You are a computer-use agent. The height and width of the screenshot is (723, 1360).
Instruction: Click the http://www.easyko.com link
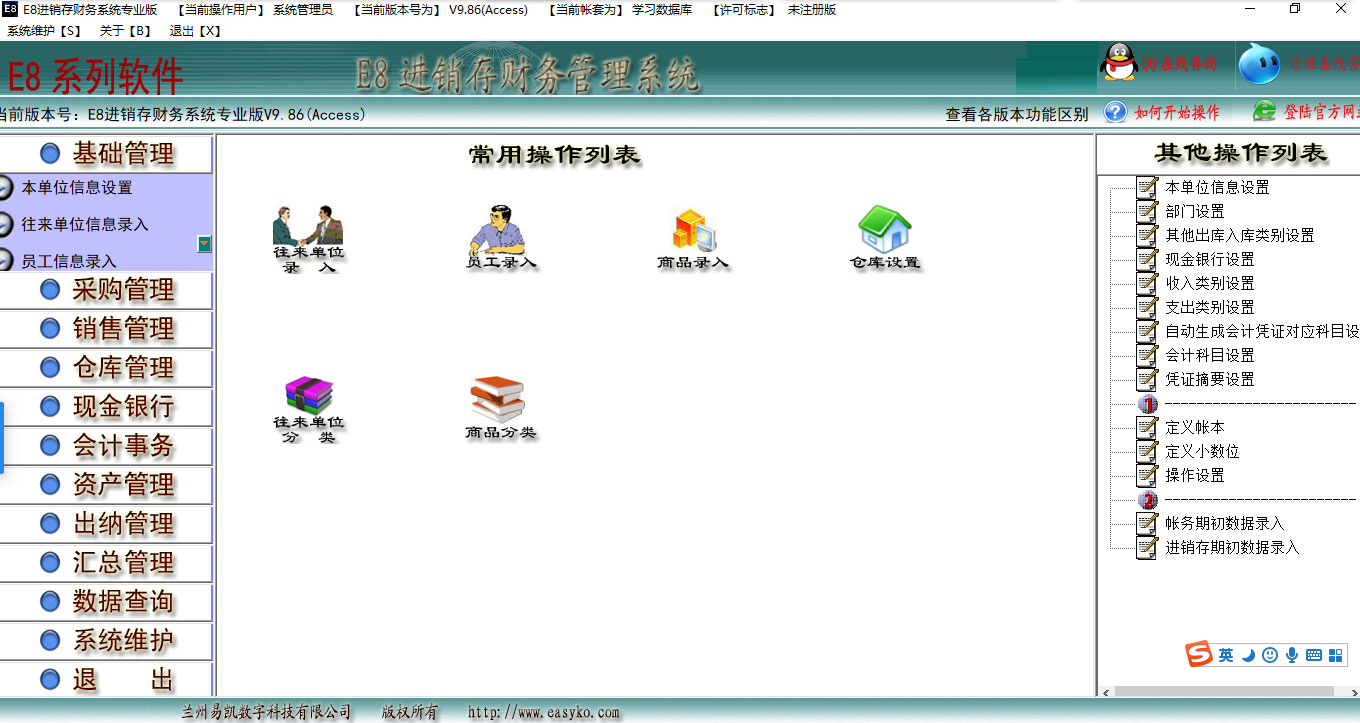(544, 712)
